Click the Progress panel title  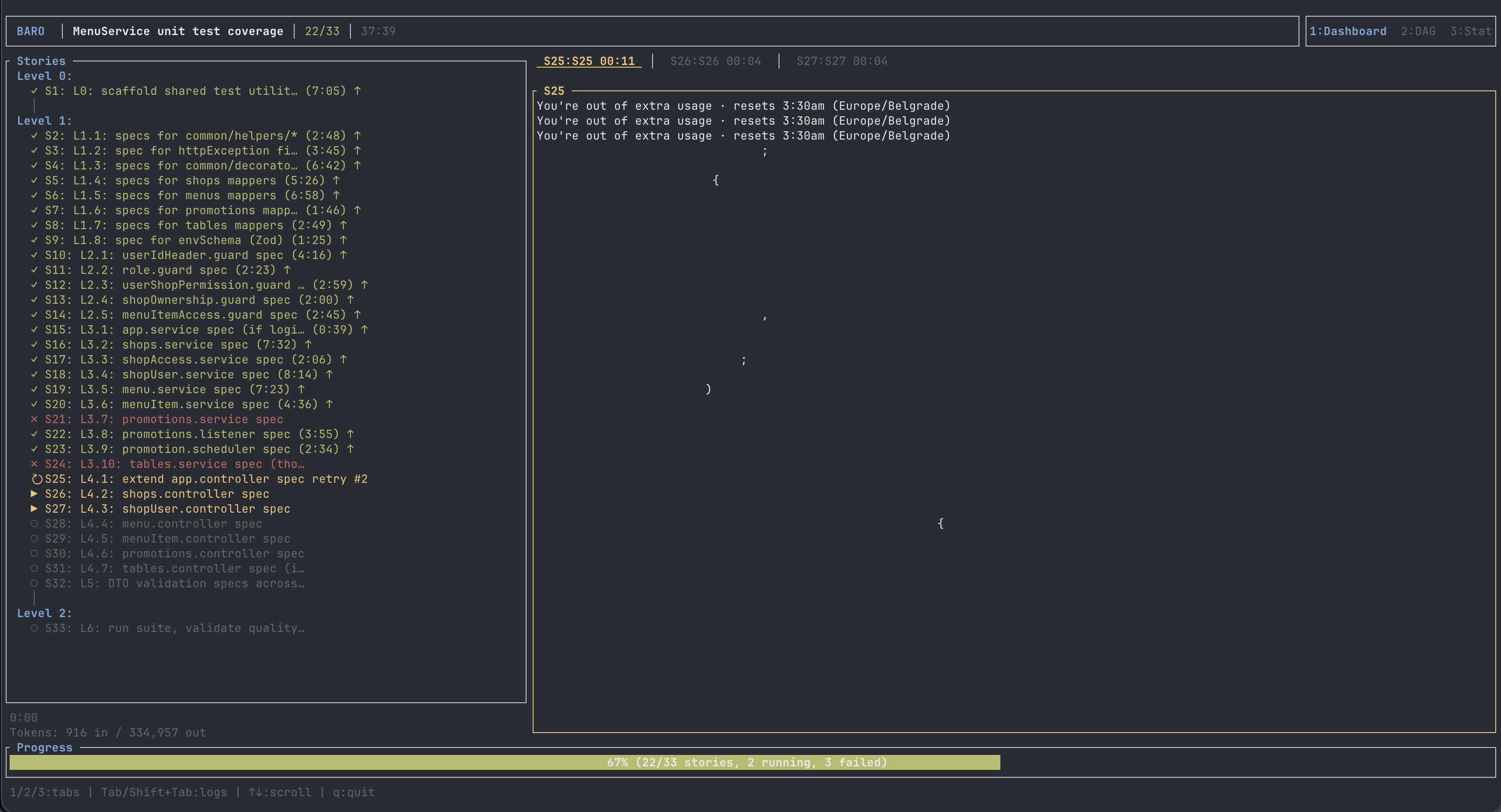pyautogui.click(x=44, y=748)
